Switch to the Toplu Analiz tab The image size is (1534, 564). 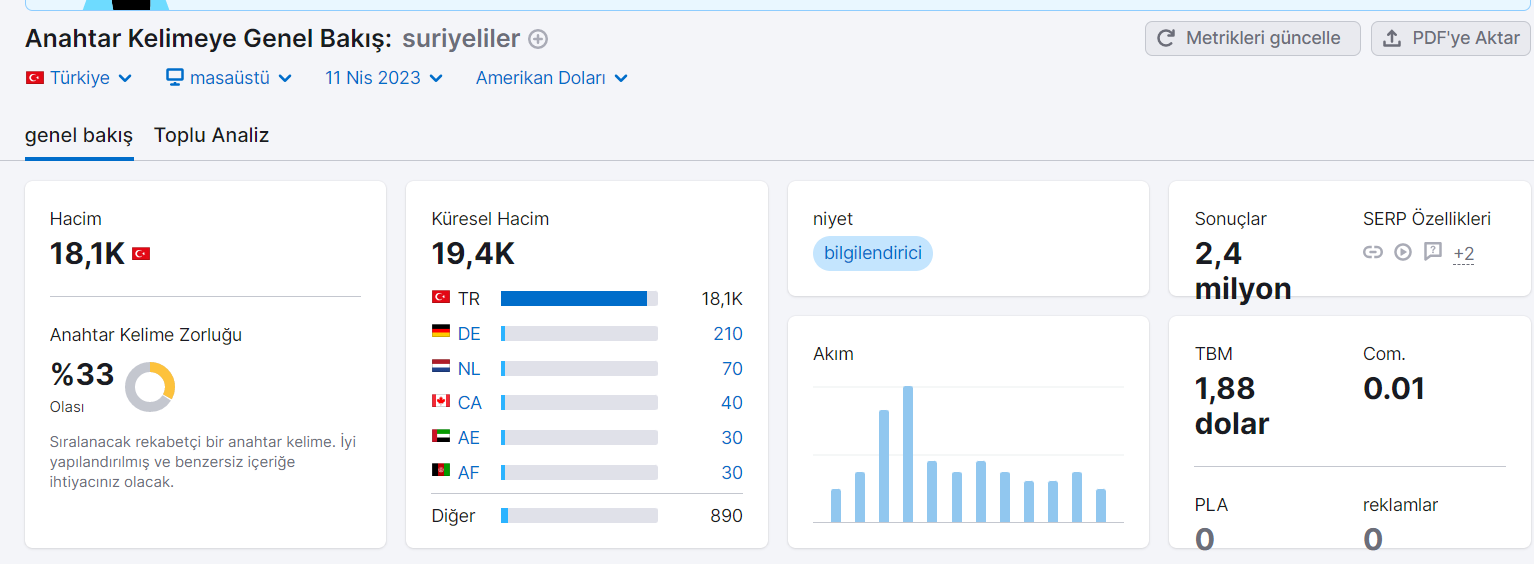pos(211,135)
